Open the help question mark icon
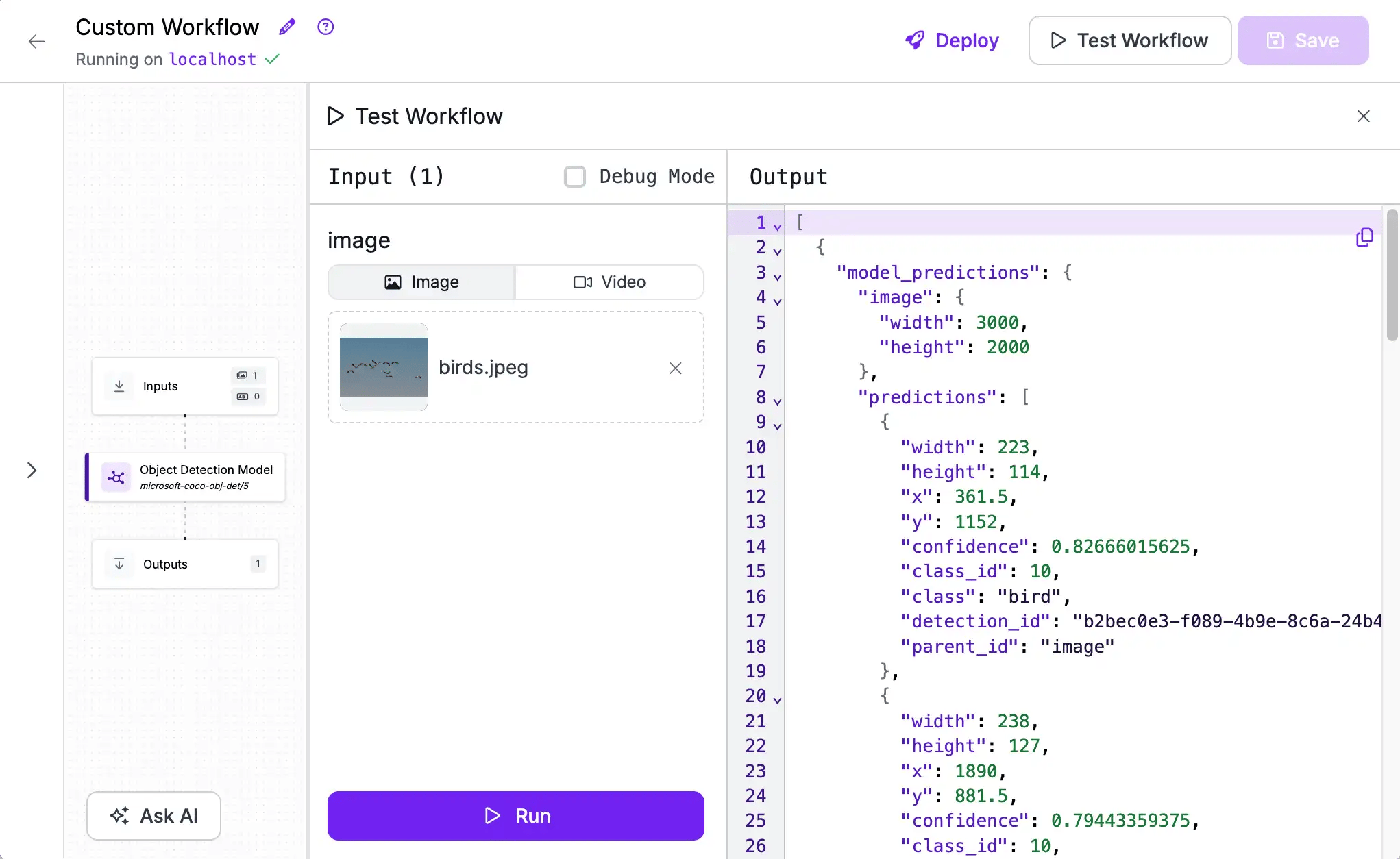 pos(326,27)
